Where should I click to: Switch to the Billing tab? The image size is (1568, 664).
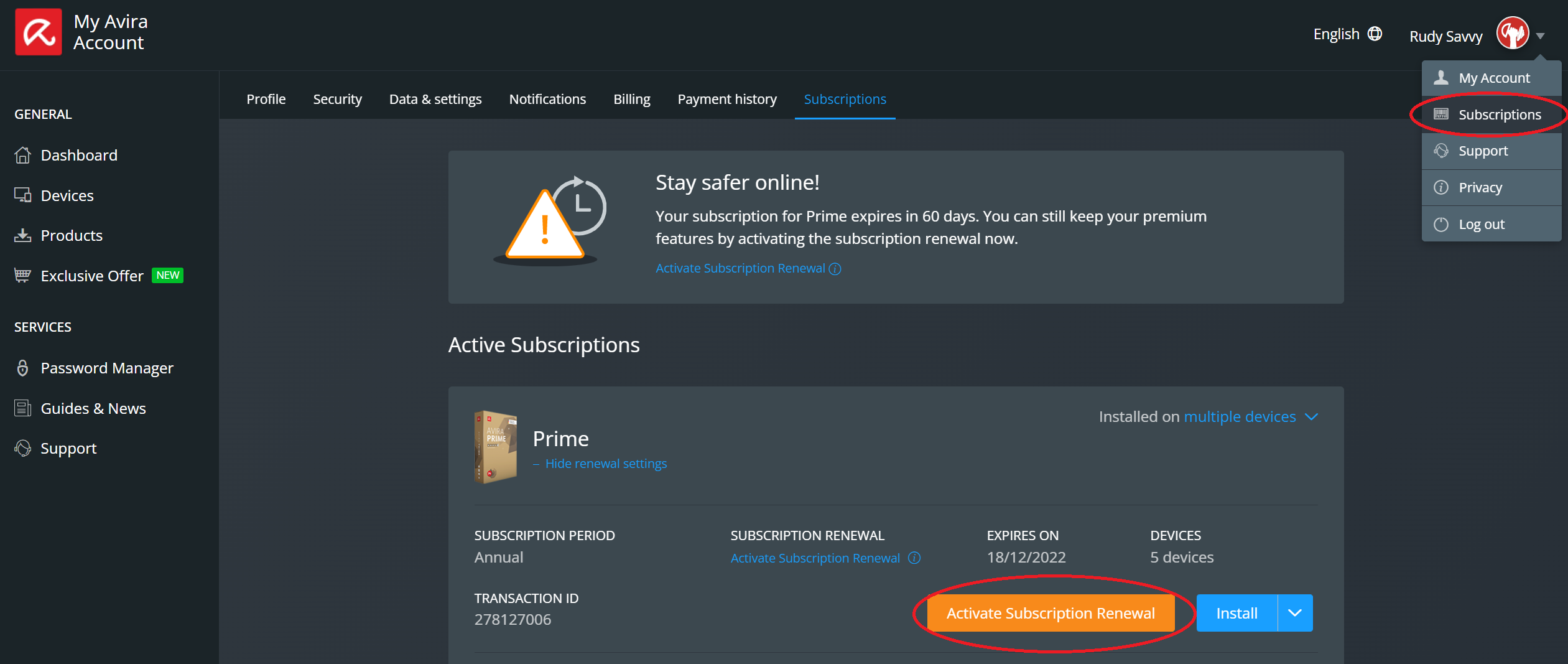[x=631, y=100]
